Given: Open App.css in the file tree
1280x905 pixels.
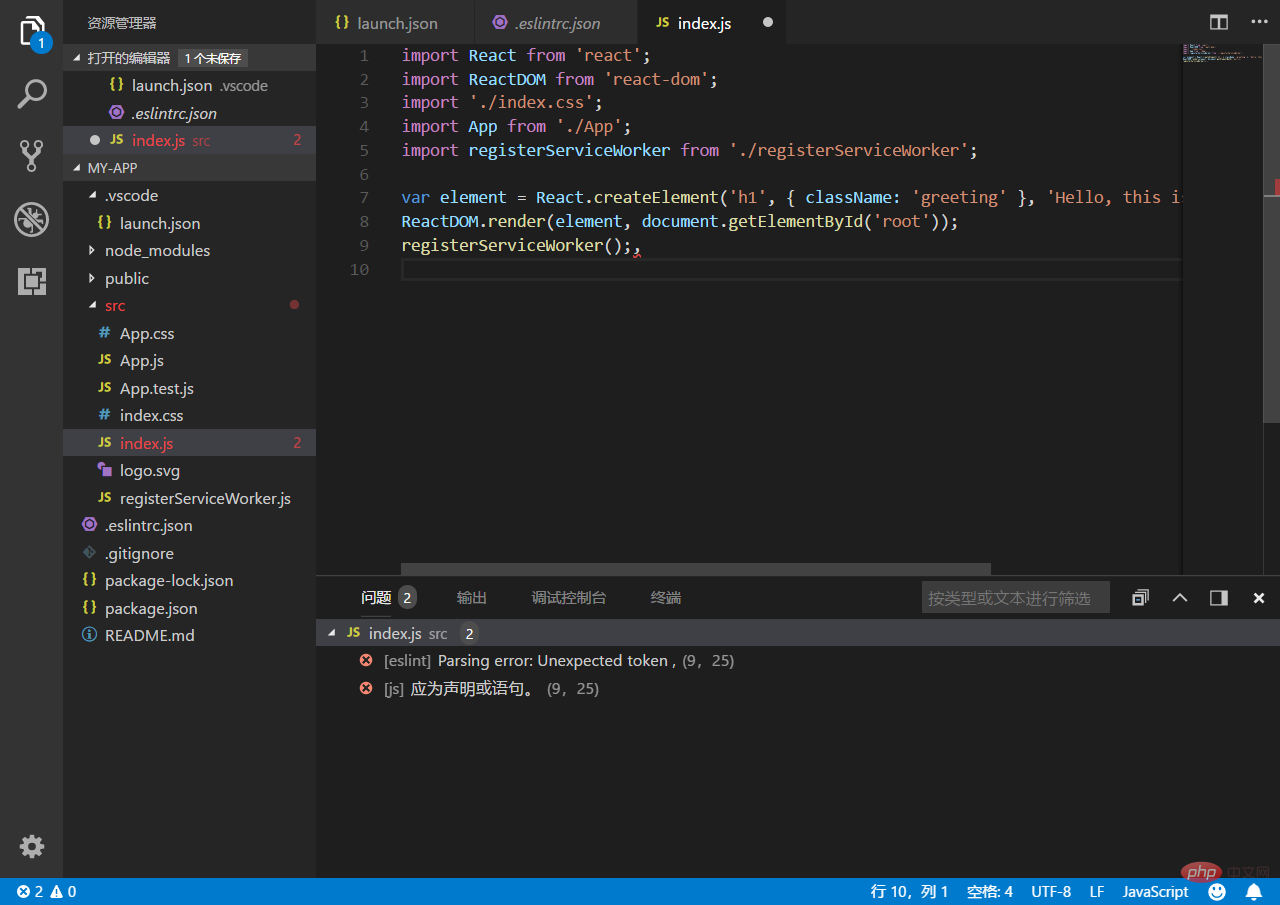Looking at the screenshot, I should tap(189, 333).
